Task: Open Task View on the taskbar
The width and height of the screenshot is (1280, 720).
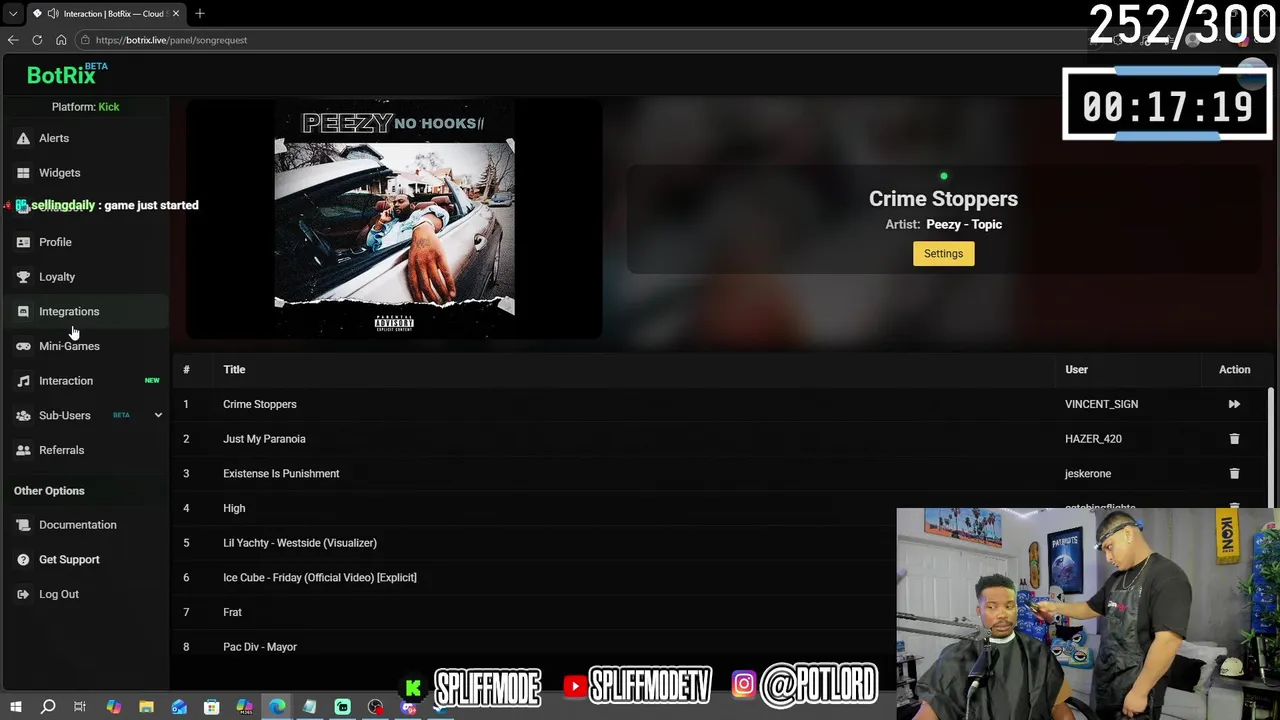Action: (80, 707)
